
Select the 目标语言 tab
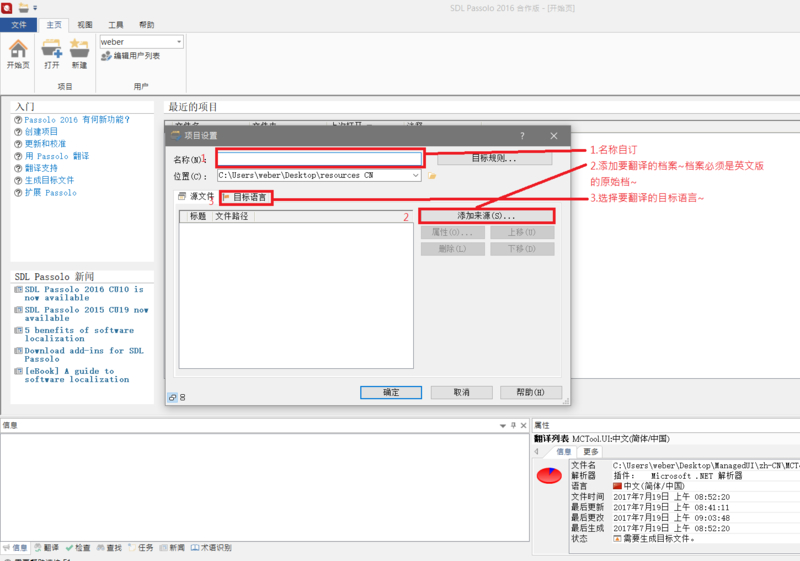245,197
